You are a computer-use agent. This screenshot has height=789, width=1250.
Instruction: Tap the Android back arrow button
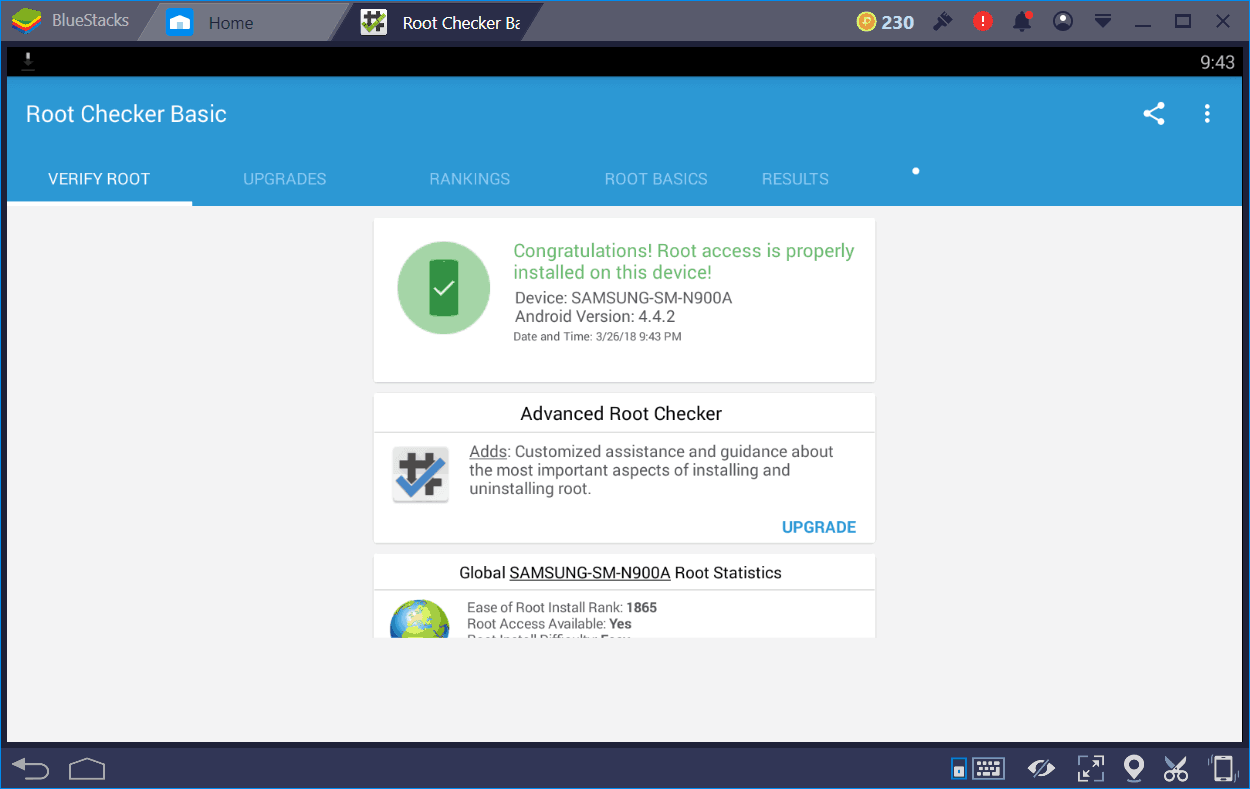click(31, 769)
